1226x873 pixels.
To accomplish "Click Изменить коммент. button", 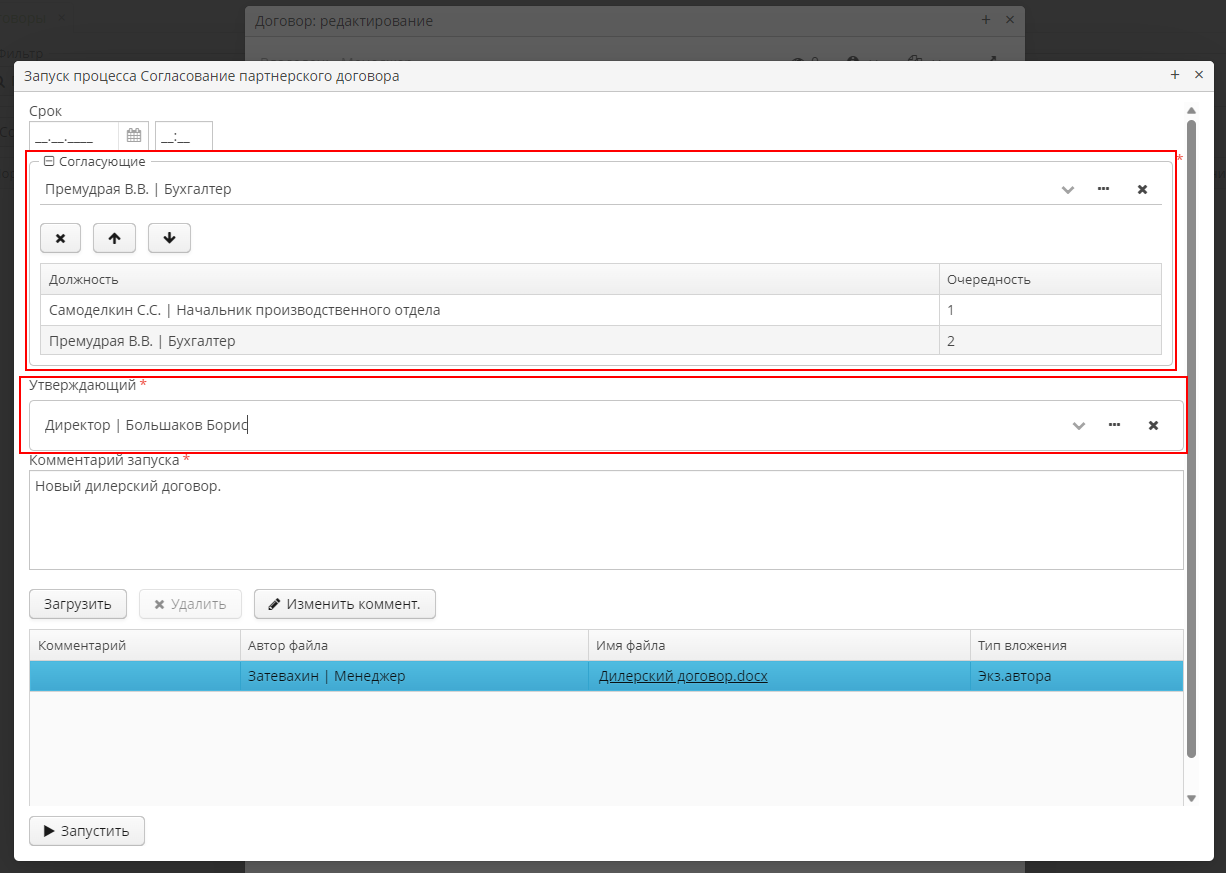I will tap(344, 604).
